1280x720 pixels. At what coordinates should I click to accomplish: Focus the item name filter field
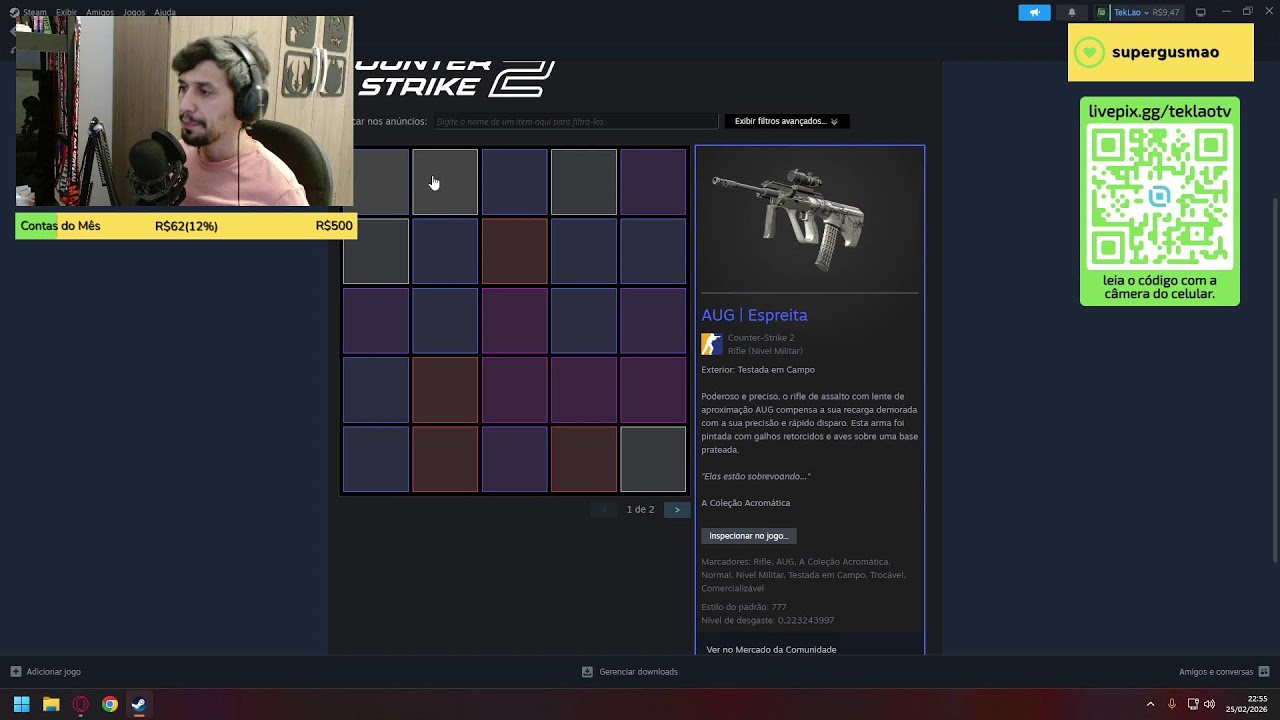tap(575, 121)
